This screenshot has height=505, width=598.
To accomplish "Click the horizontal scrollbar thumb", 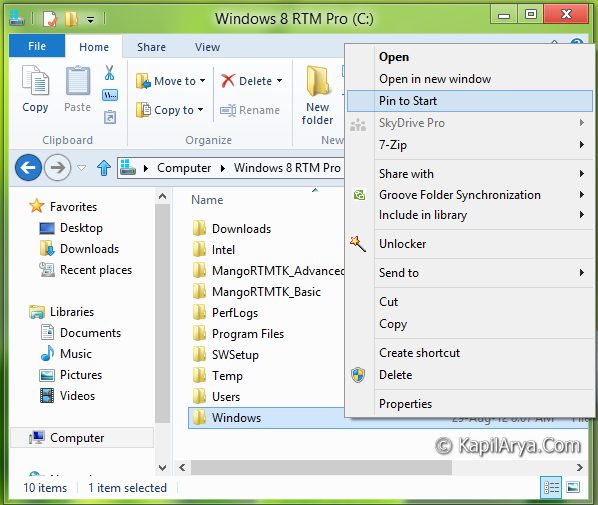I will tap(321, 467).
